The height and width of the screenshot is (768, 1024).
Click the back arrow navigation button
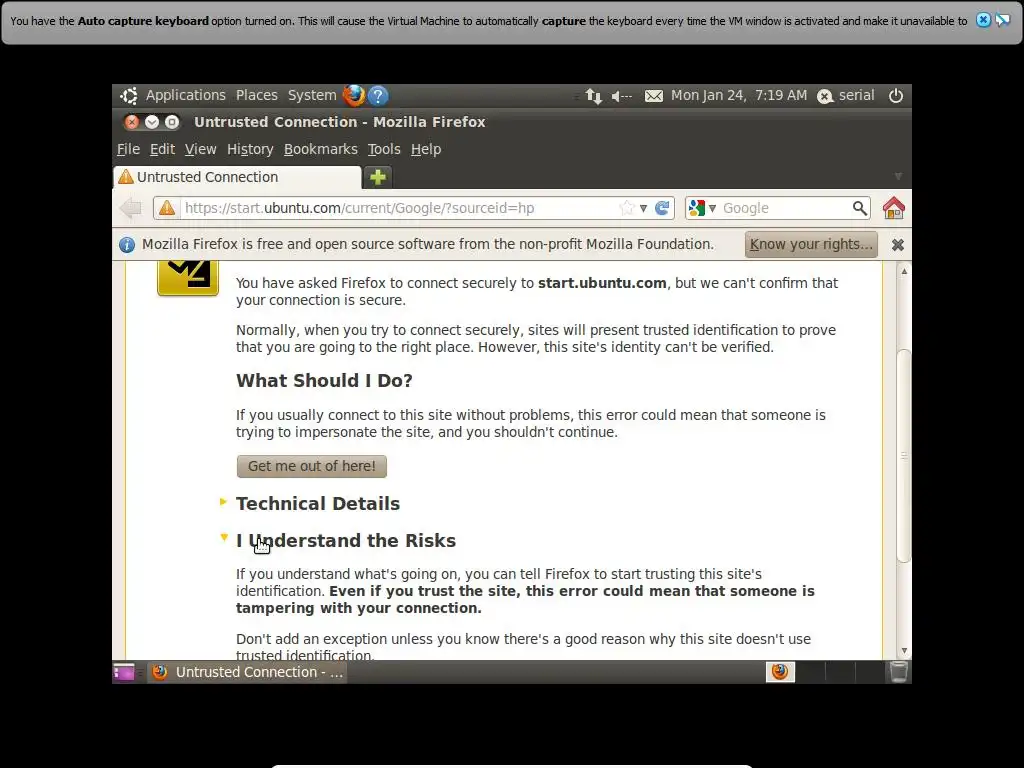tap(131, 208)
